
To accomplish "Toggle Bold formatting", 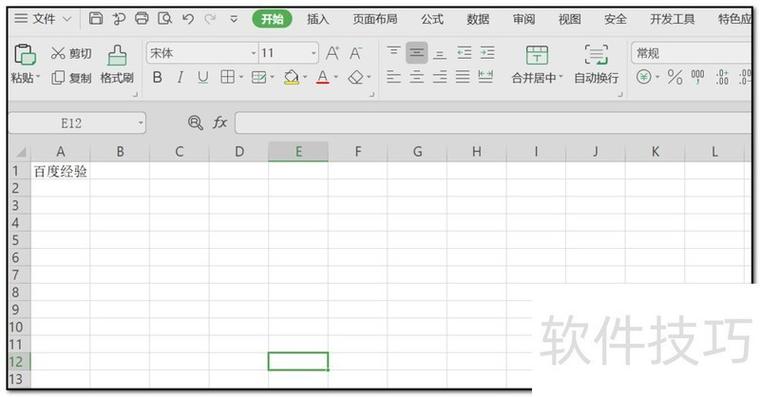I will click(x=157, y=77).
